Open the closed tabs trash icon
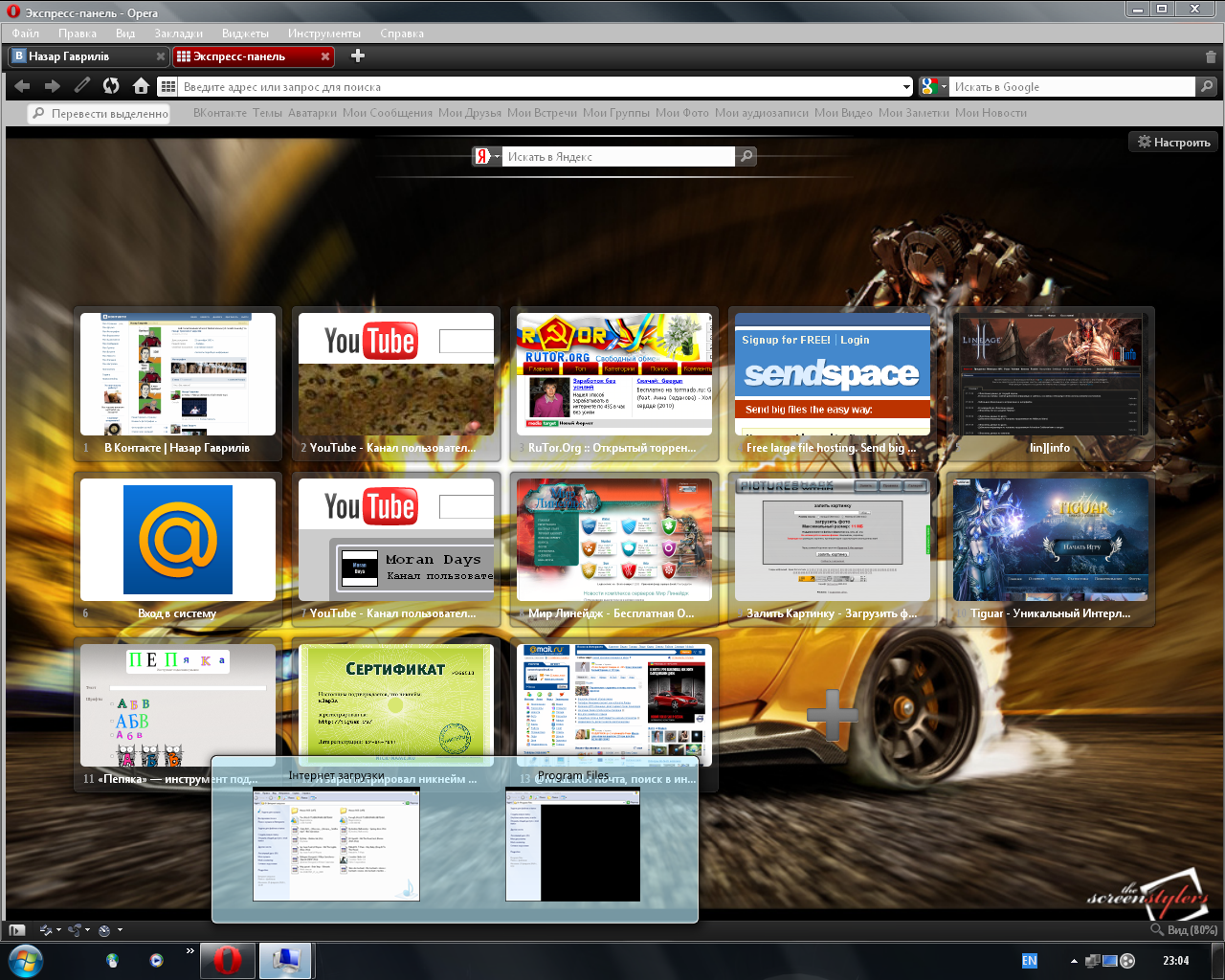 tap(1211, 56)
